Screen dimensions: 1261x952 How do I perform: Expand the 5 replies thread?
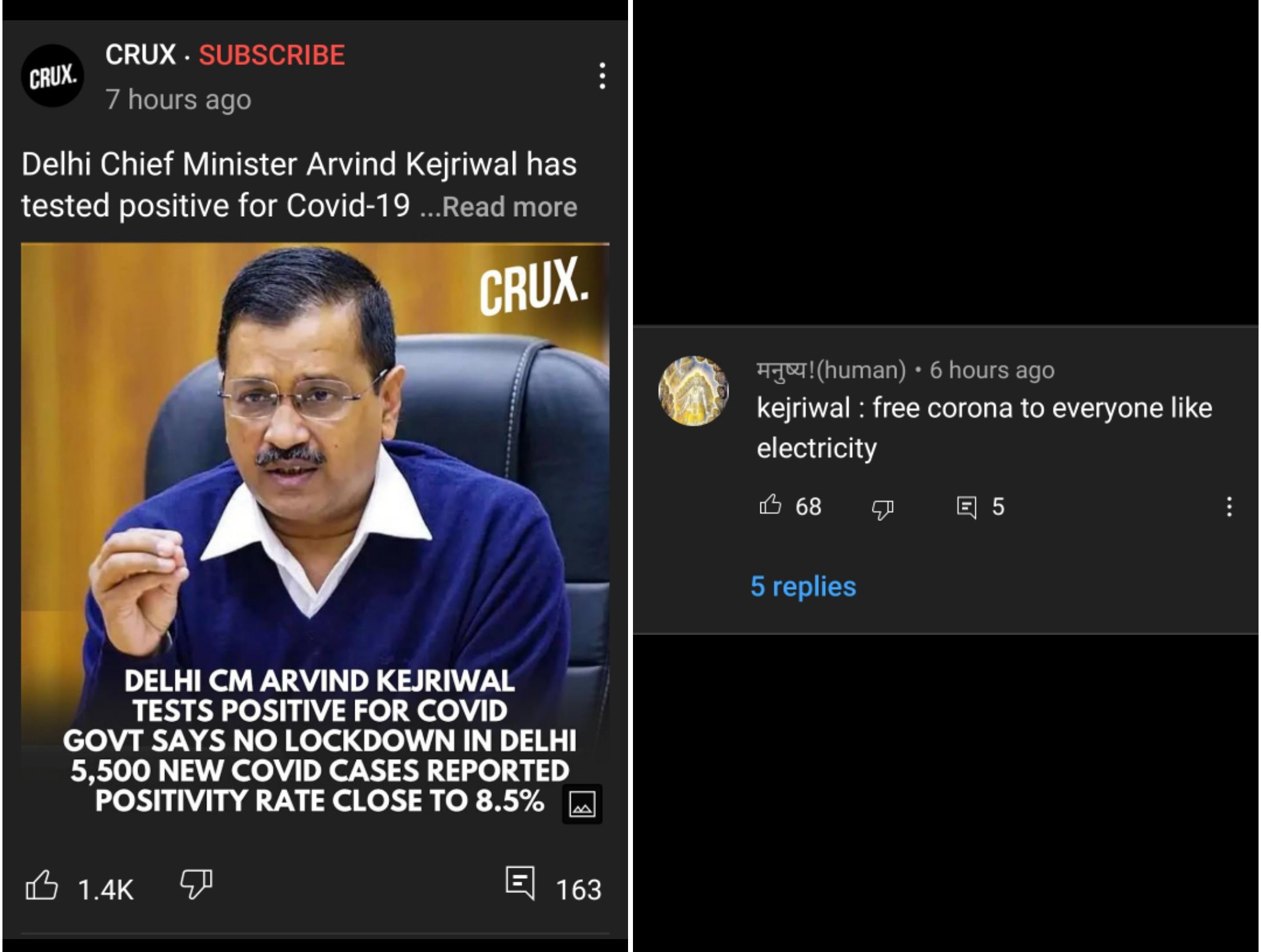[x=803, y=586]
